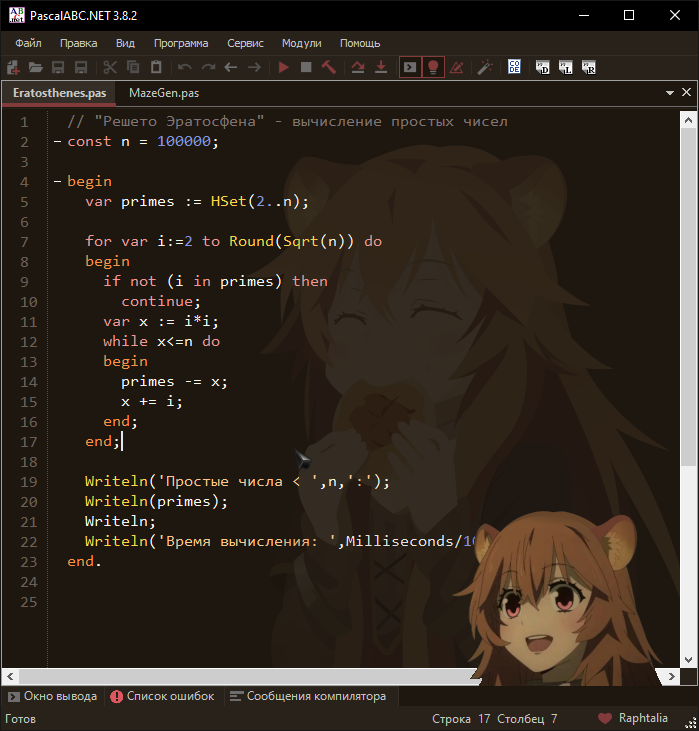Open the Модули menu
Viewport: 699px width, 731px height.
coord(302,43)
